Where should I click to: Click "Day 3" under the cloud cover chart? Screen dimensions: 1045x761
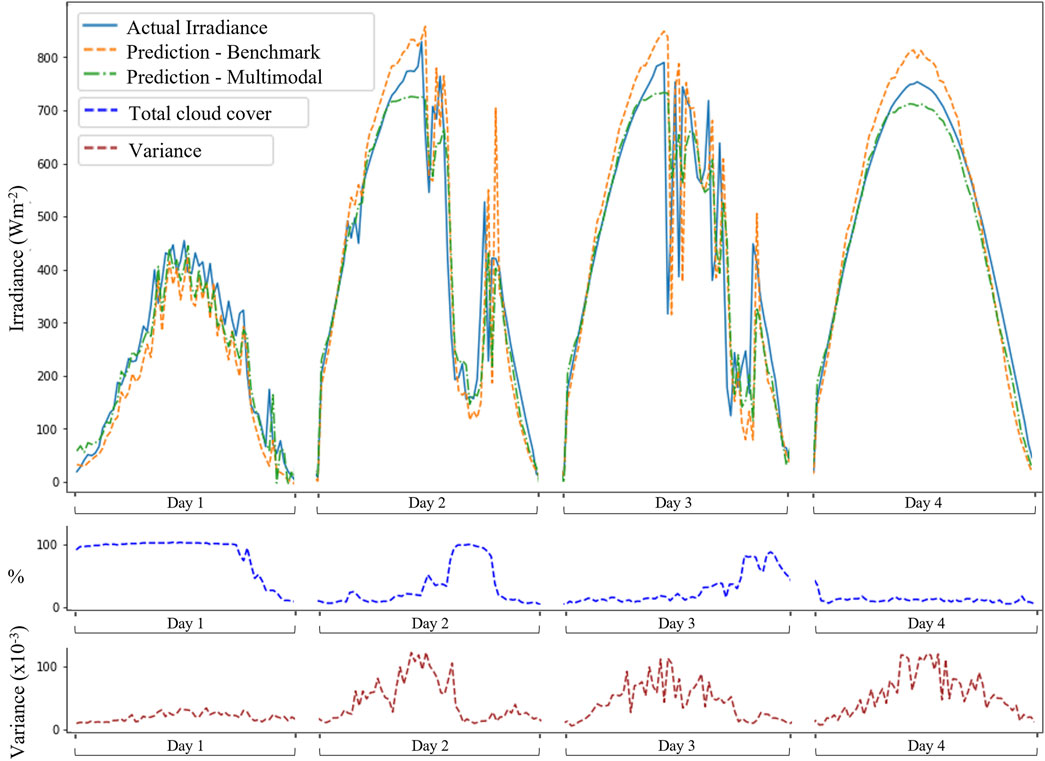(676, 623)
